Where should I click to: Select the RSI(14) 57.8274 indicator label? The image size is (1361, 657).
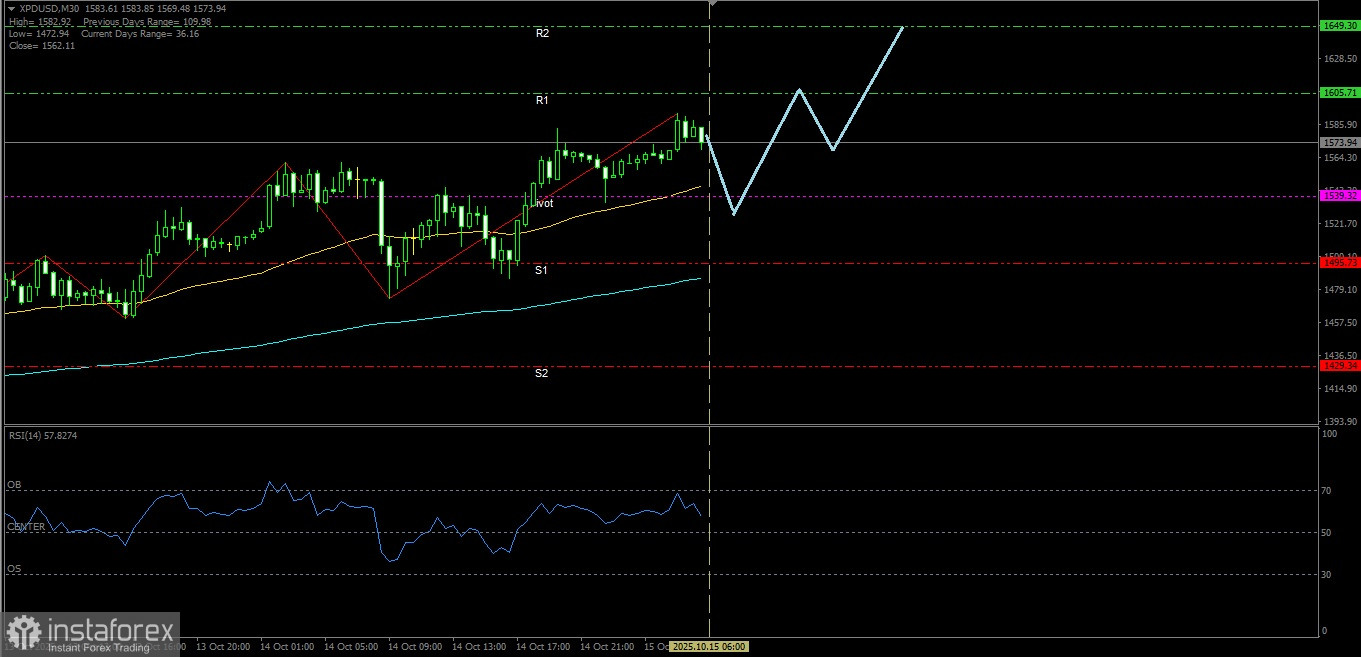pyautogui.click(x=43, y=436)
